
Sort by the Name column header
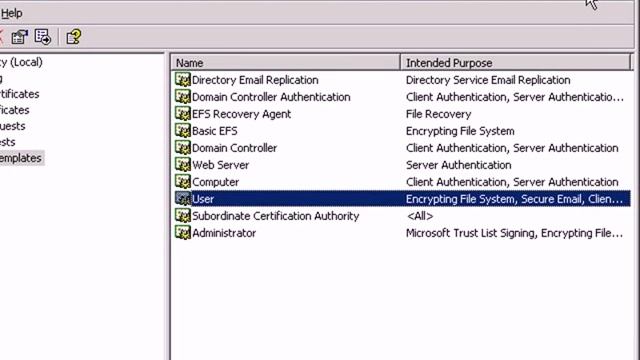[x=286, y=63]
